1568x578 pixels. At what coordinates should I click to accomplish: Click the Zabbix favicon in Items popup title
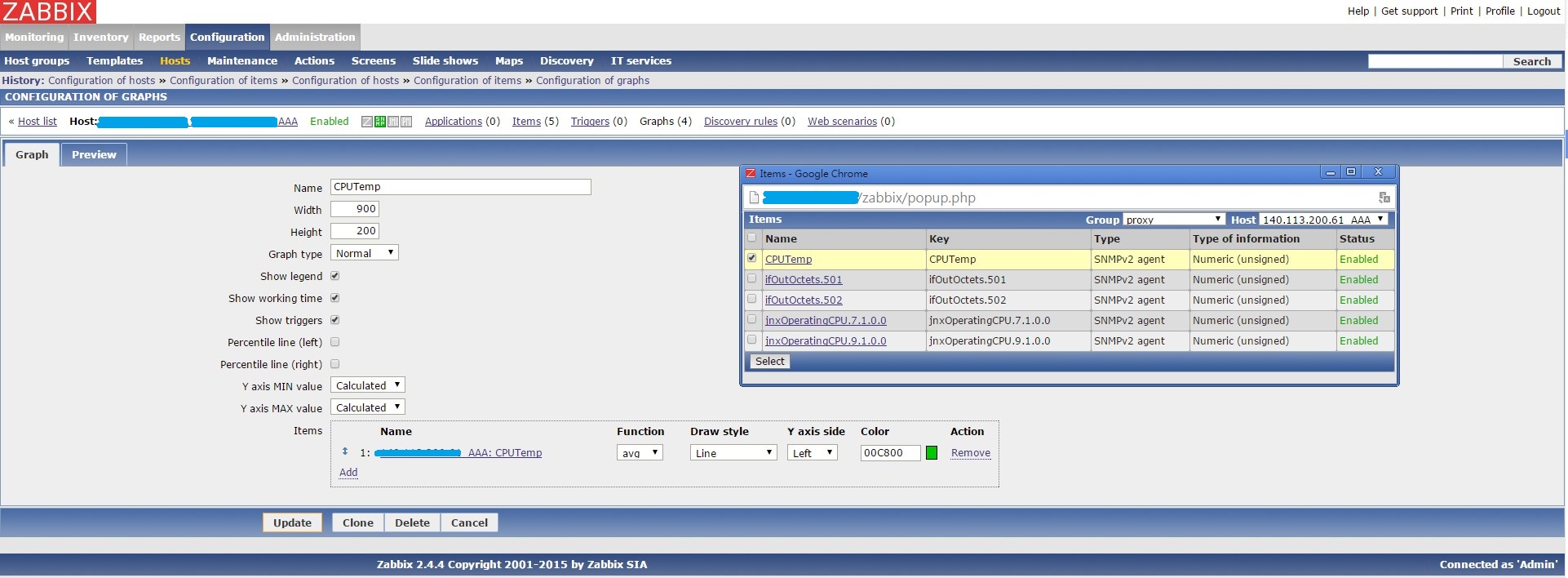coord(751,173)
